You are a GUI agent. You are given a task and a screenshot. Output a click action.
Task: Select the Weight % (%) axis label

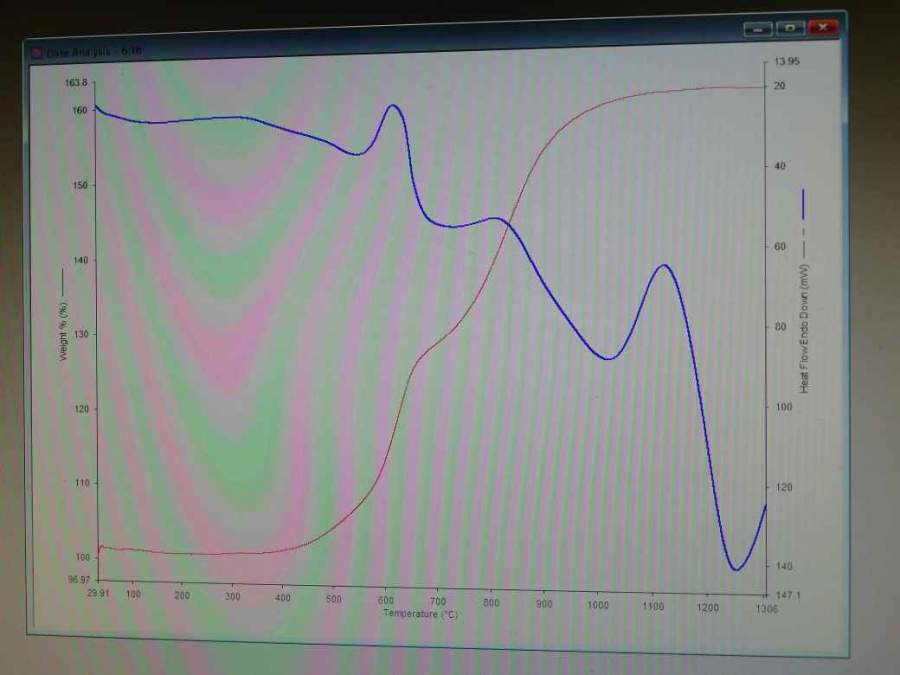(63, 332)
